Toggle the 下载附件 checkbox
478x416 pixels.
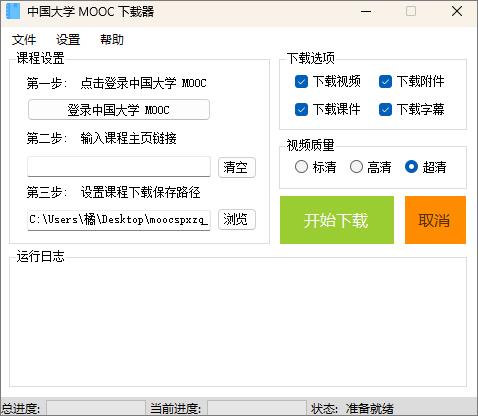[385, 81]
